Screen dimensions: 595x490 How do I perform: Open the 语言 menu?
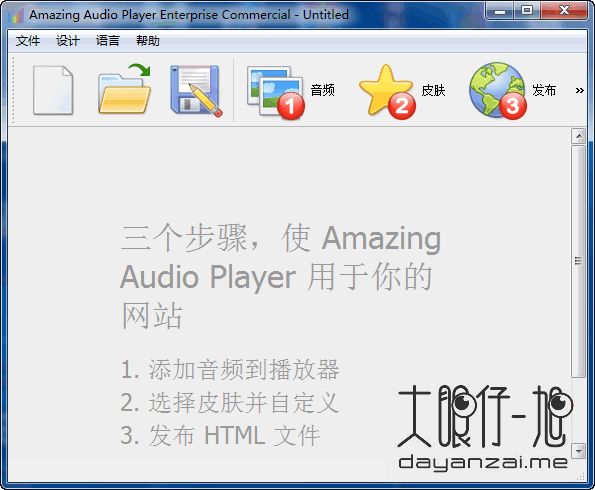pos(108,40)
